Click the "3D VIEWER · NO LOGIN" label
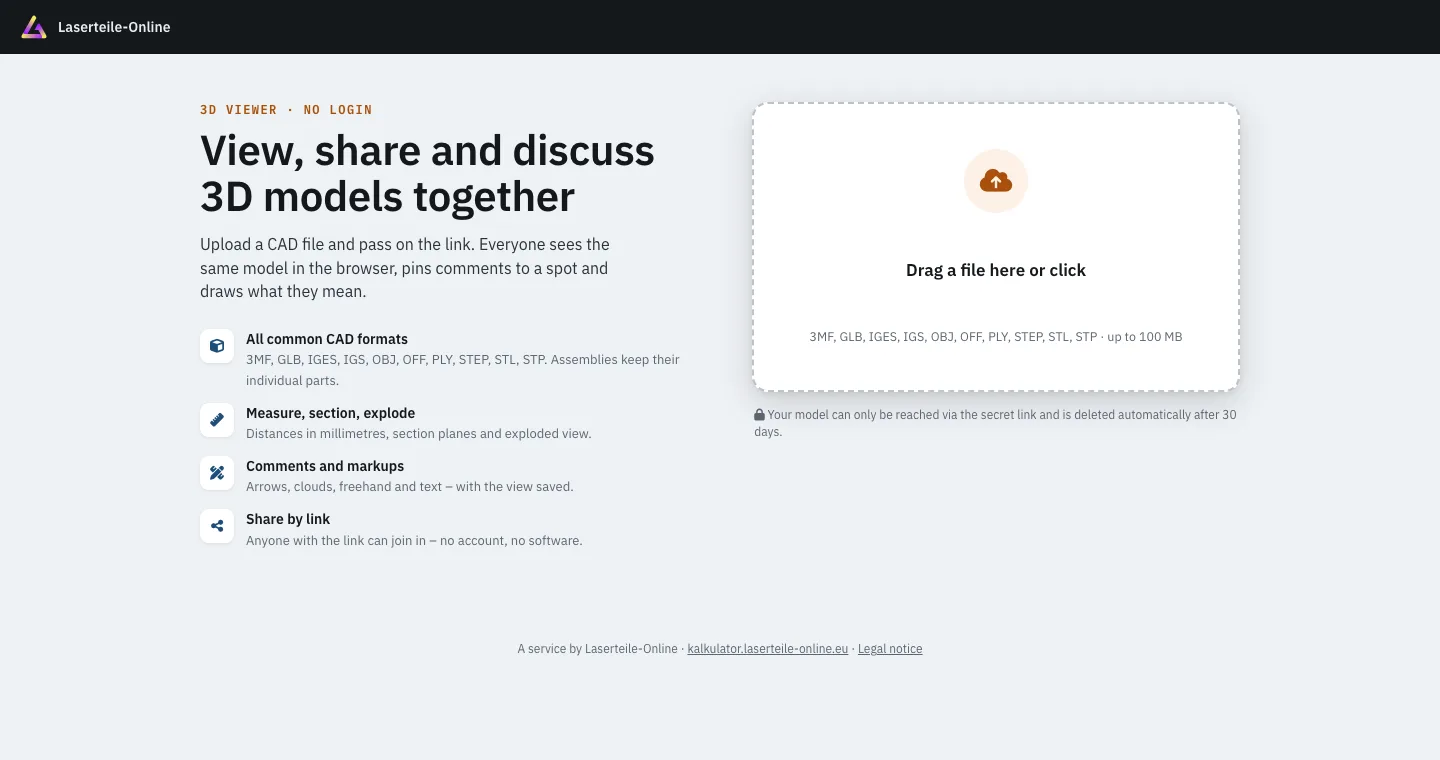 tap(286, 110)
